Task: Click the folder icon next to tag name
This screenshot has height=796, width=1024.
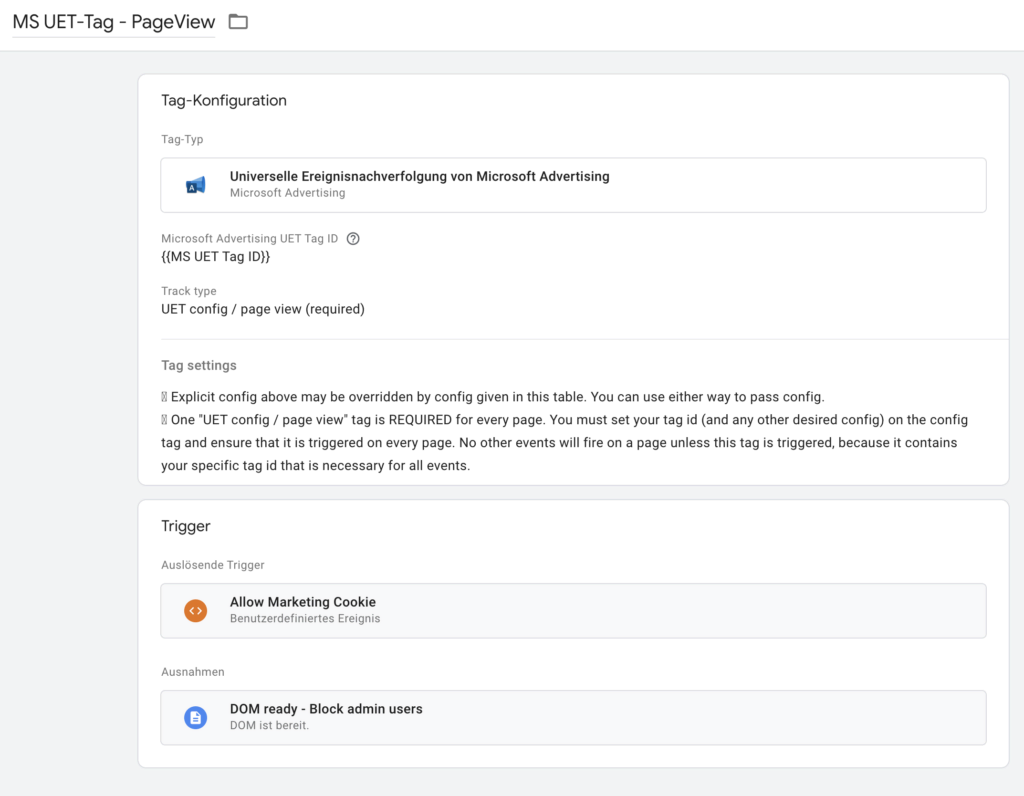Action: 238,22
